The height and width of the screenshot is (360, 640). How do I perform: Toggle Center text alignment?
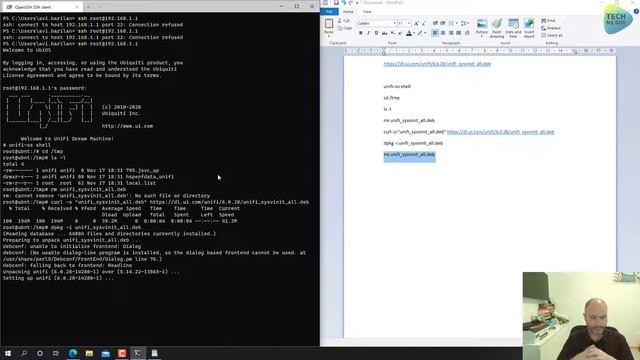443,33
